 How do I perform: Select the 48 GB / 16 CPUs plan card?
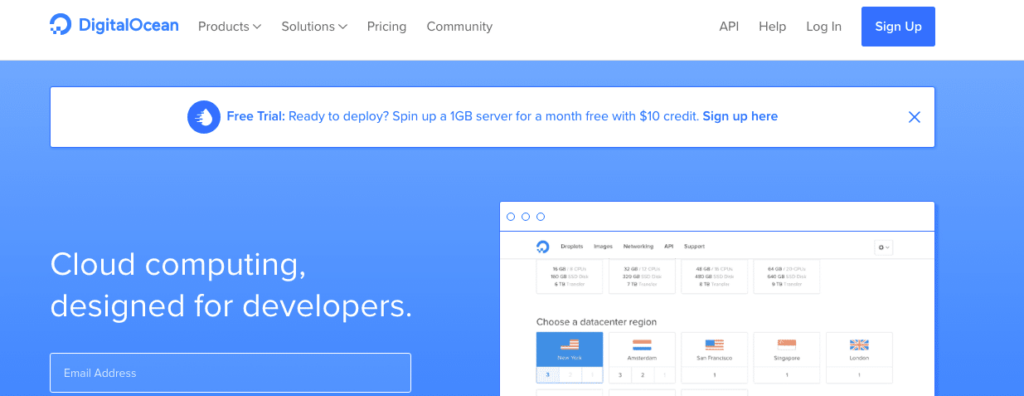pos(714,276)
